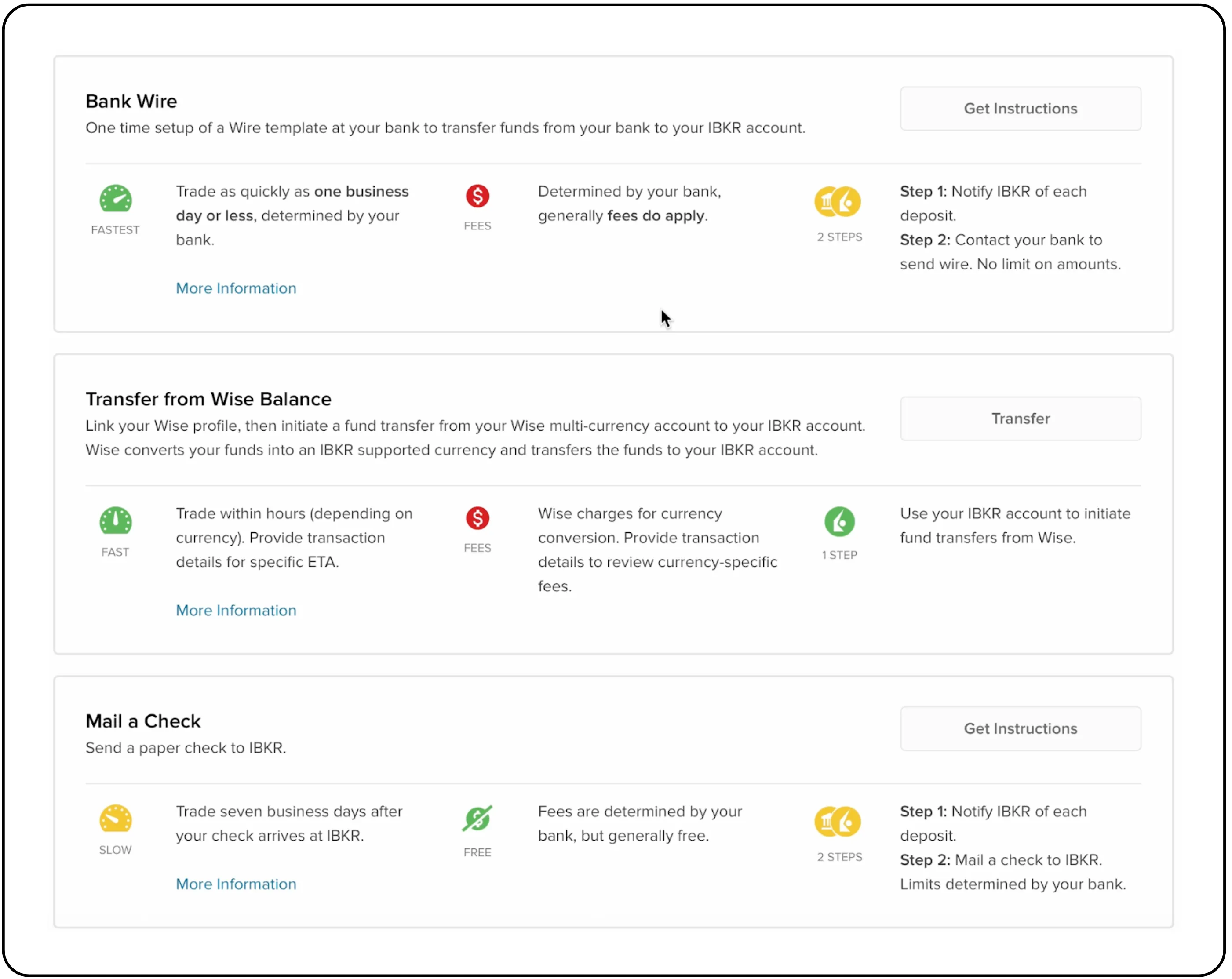This screenshot has height=979, width=1232.
Task: Click Bank Wire yellow 2 STEPS icon
Action: [837, 202]
